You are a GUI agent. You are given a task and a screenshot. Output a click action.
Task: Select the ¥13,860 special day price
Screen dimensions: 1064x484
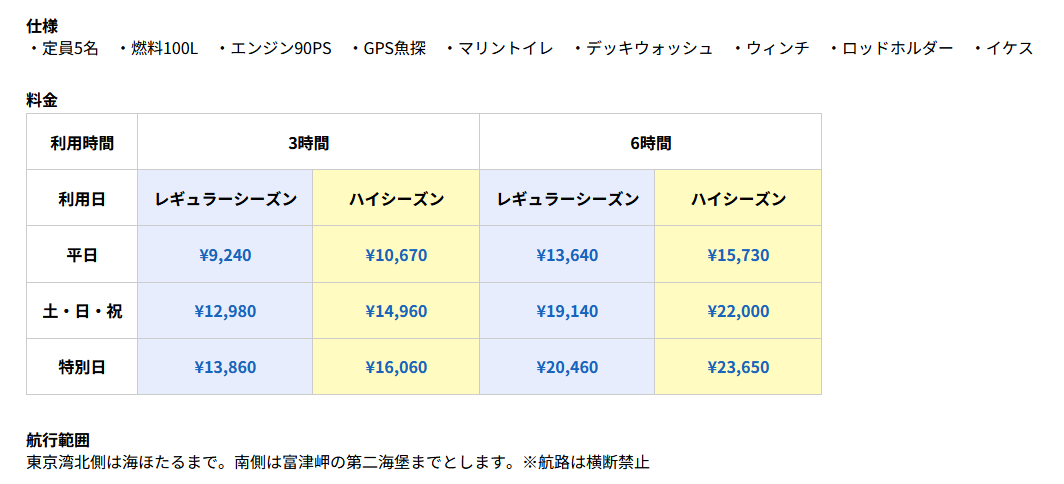(x=225, y=367)
